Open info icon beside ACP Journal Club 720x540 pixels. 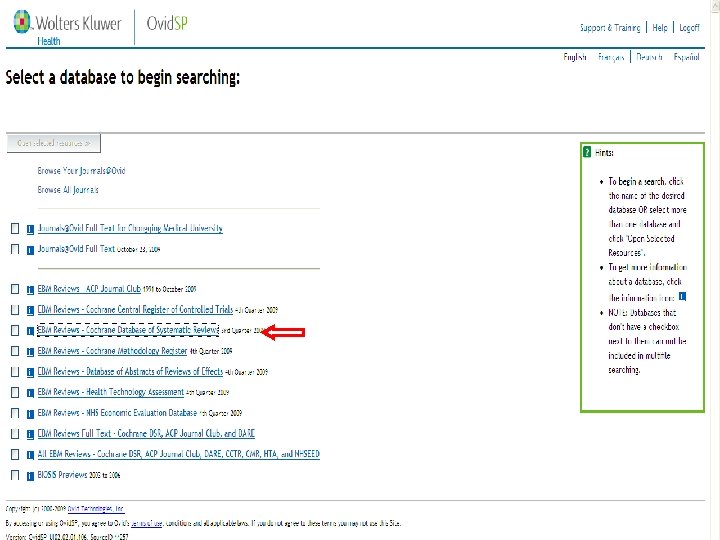coord(30,290)
